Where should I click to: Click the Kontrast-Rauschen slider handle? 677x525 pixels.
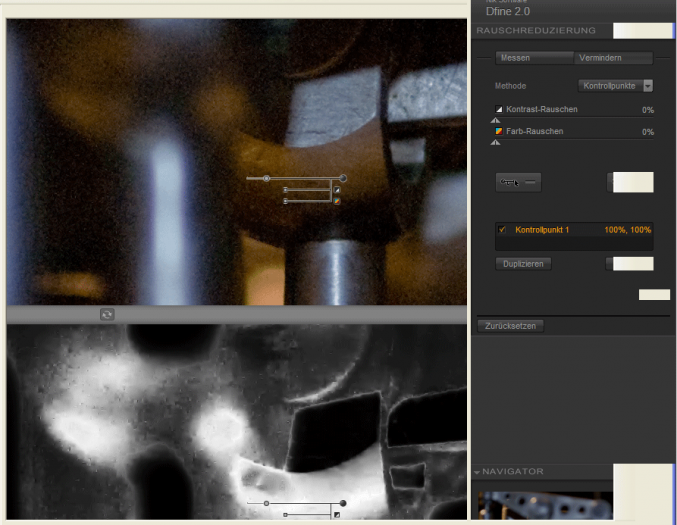coord(496,120)
